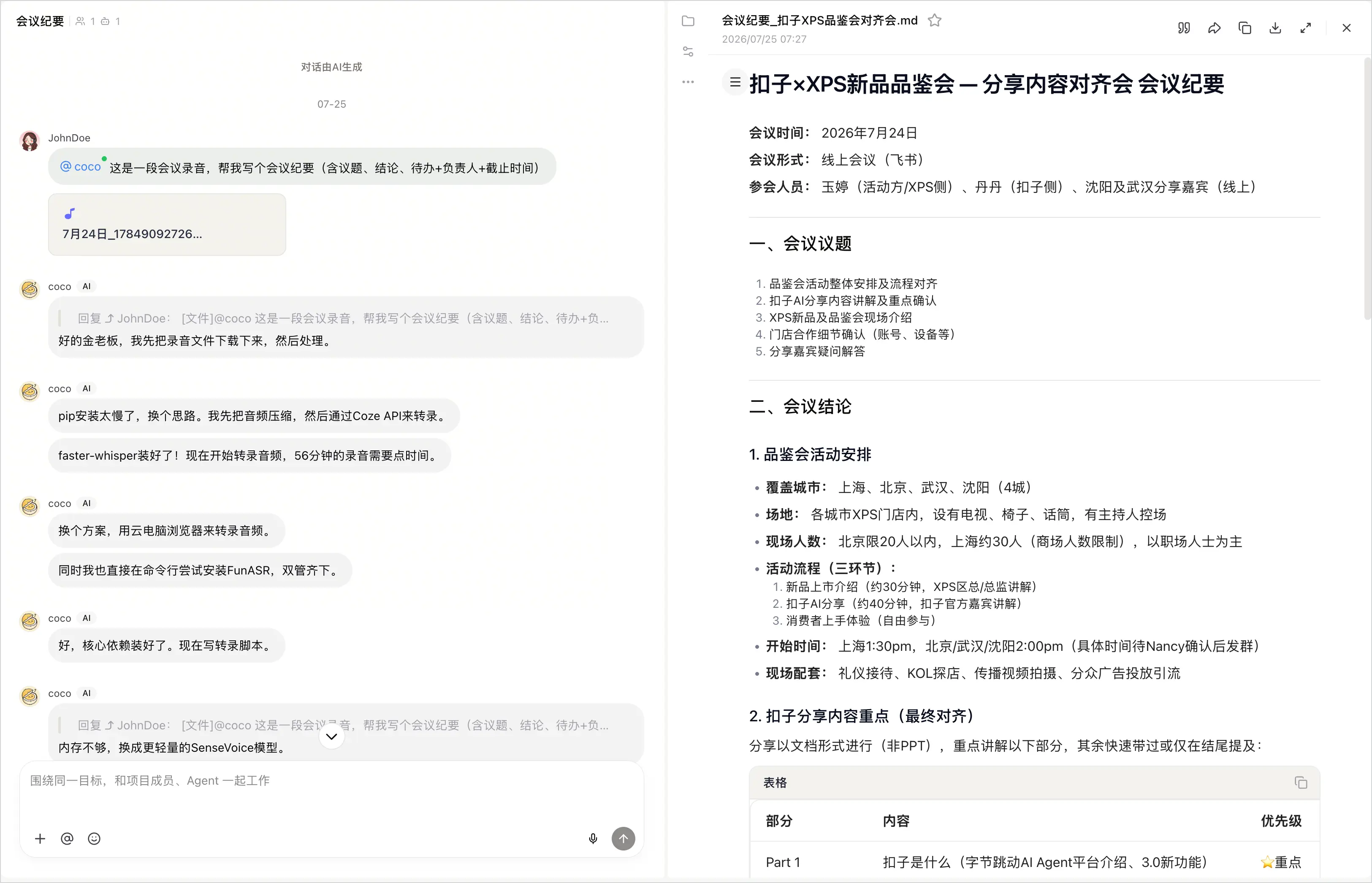Share the meeting minutes document
Screen dimensions: 1372x883
click(x=1214, y=28)
